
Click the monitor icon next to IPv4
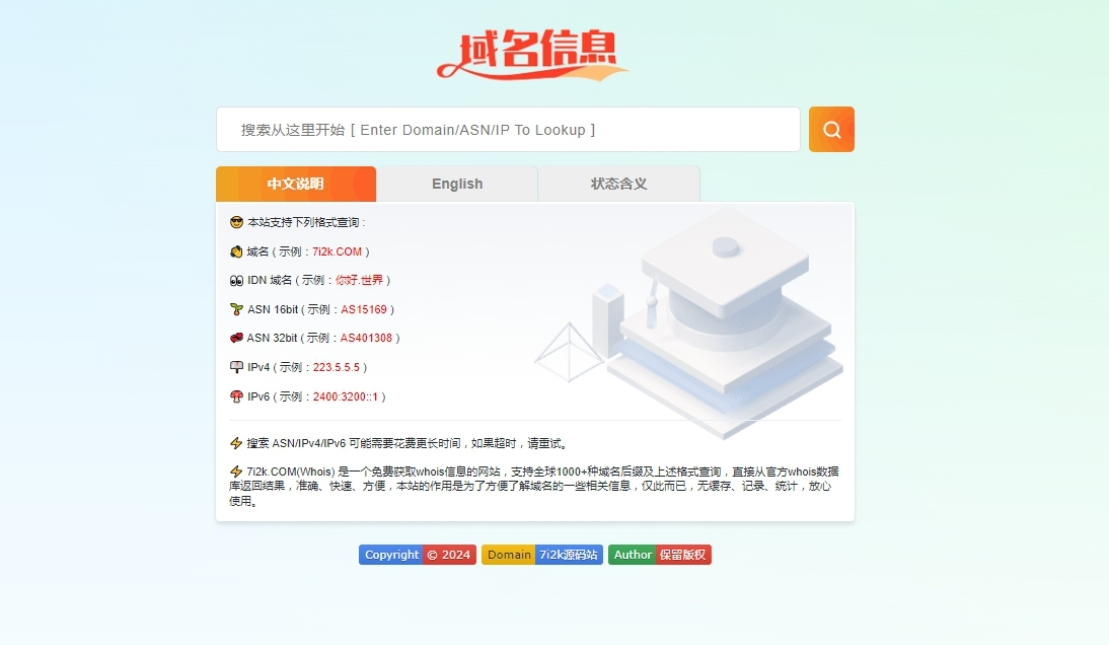[x=236, y=367]
